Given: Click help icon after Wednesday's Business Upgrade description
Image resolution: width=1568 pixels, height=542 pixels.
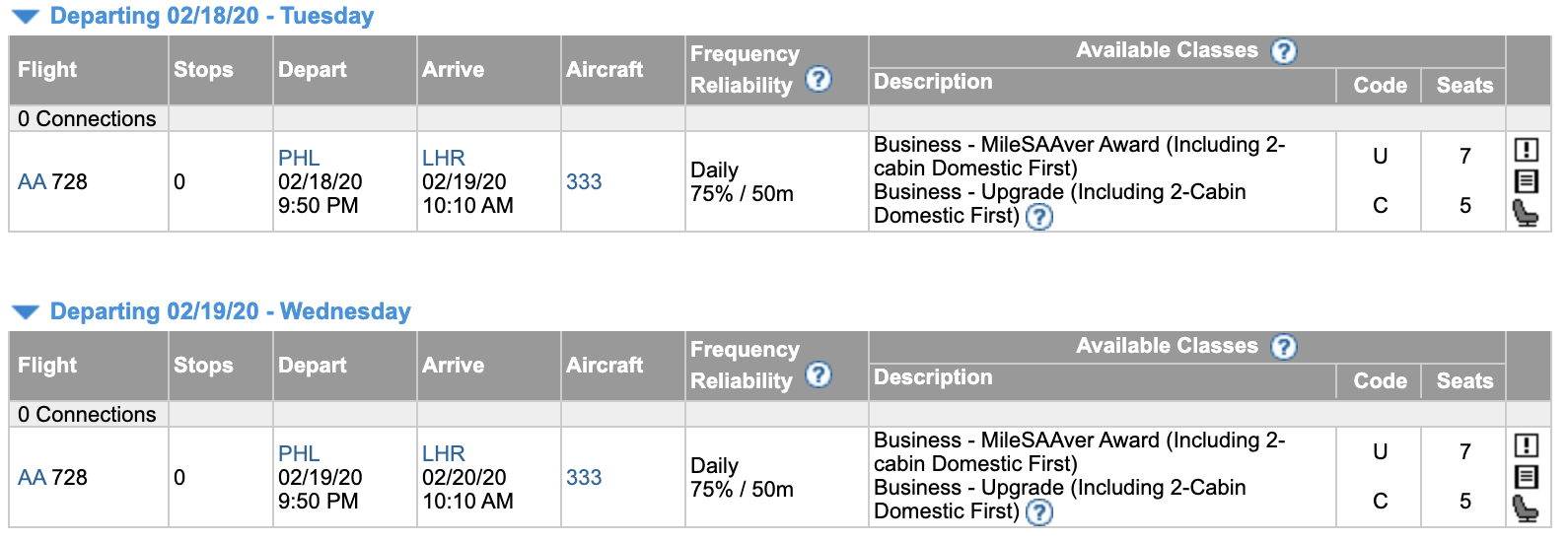Looking at the screenshot, I should click(1039, 512).
